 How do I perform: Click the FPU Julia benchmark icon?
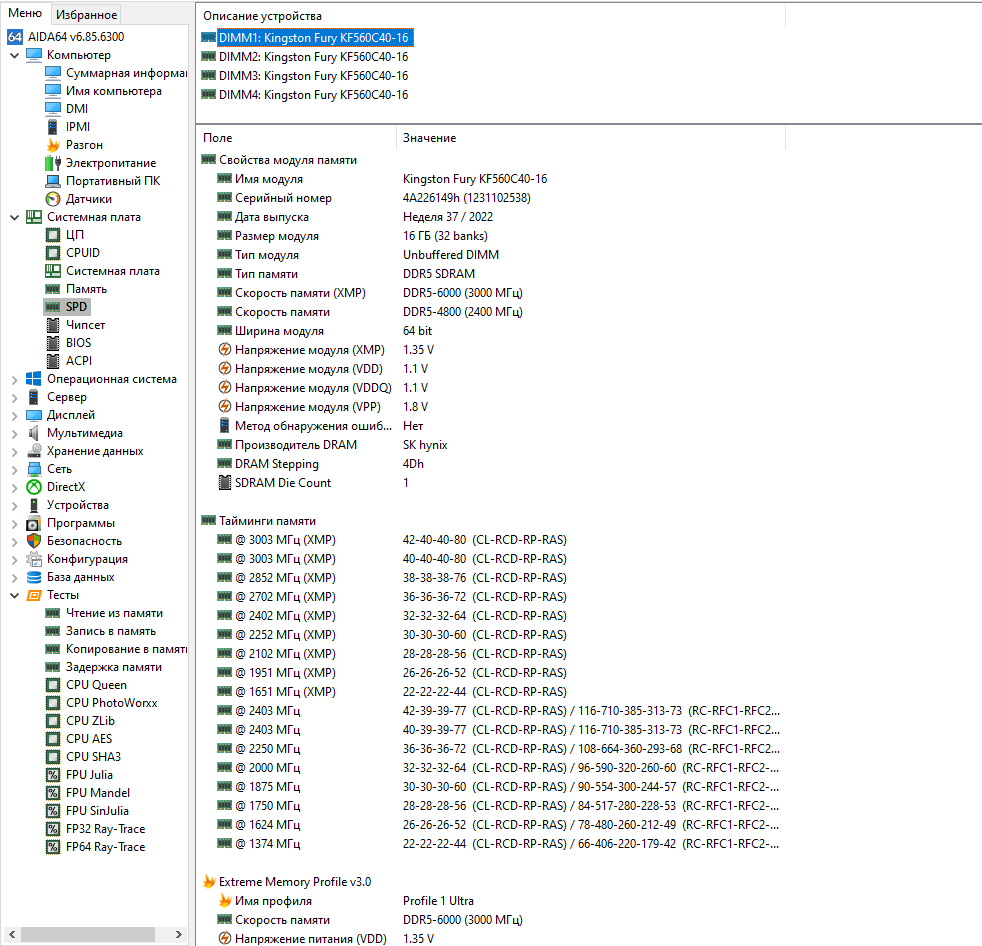click(x=53, y=775)
